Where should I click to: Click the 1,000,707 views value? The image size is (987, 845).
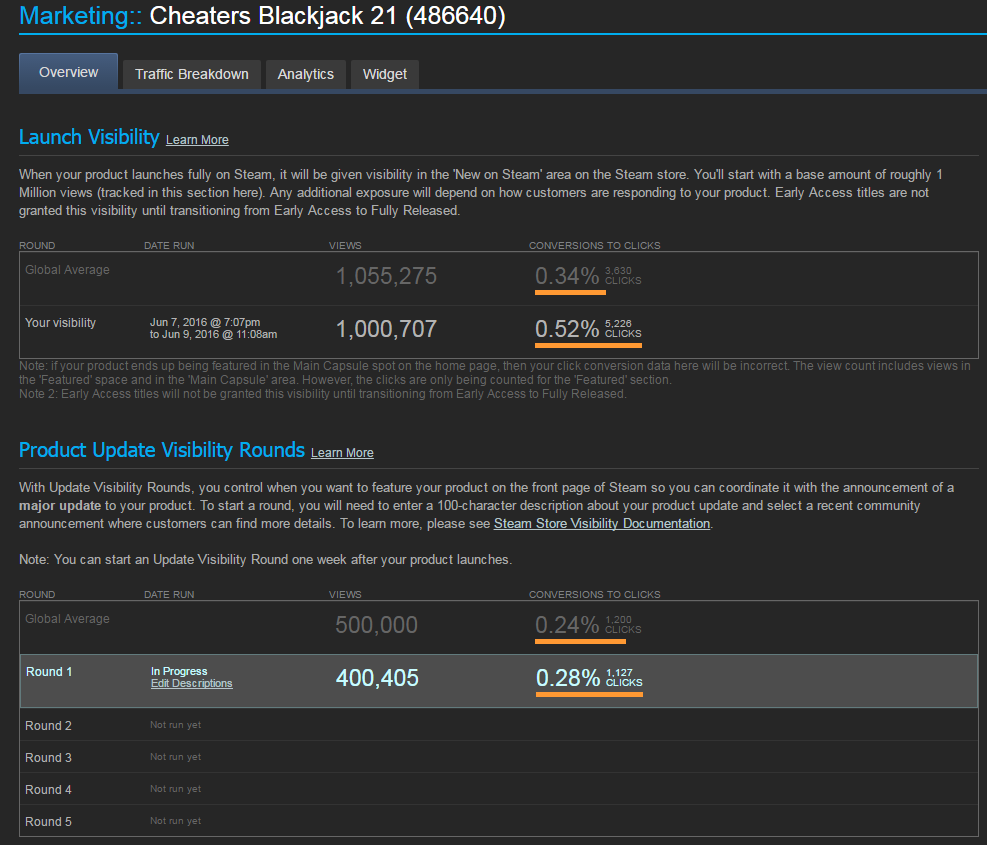[386, 329]
